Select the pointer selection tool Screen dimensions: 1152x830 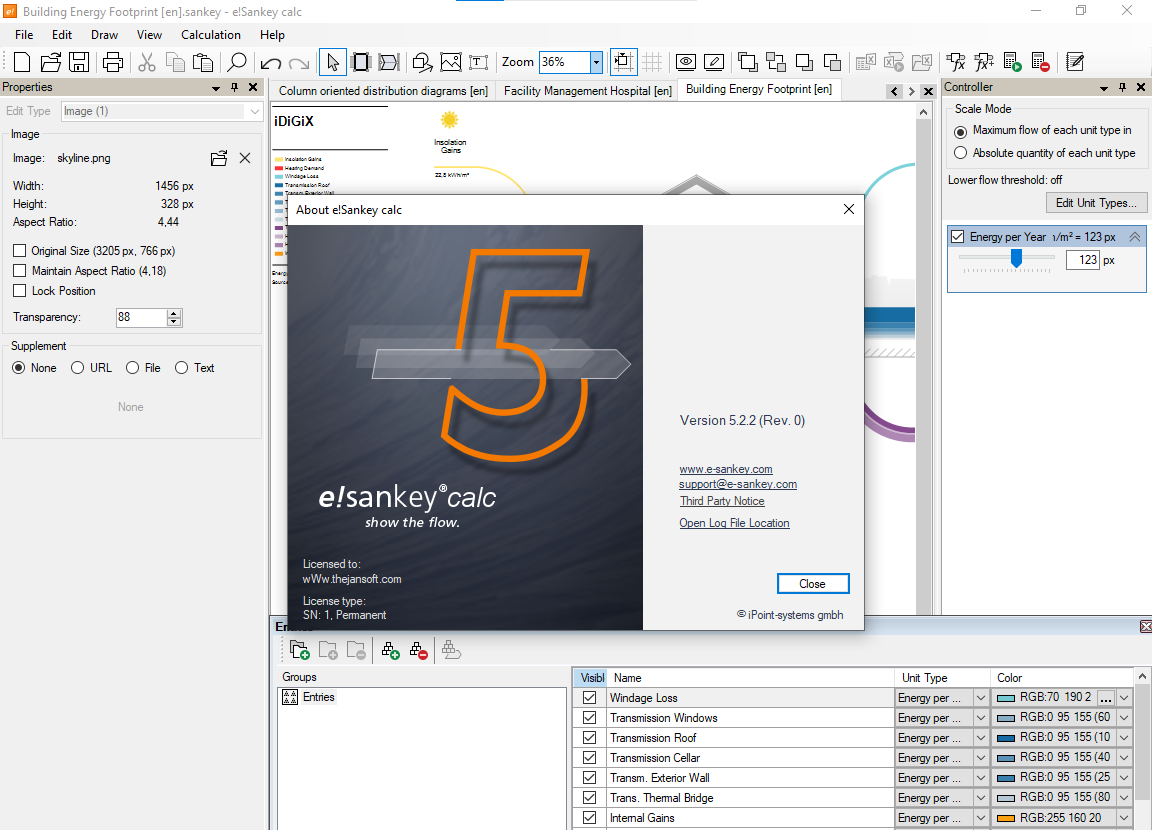(x=333, y=62)
